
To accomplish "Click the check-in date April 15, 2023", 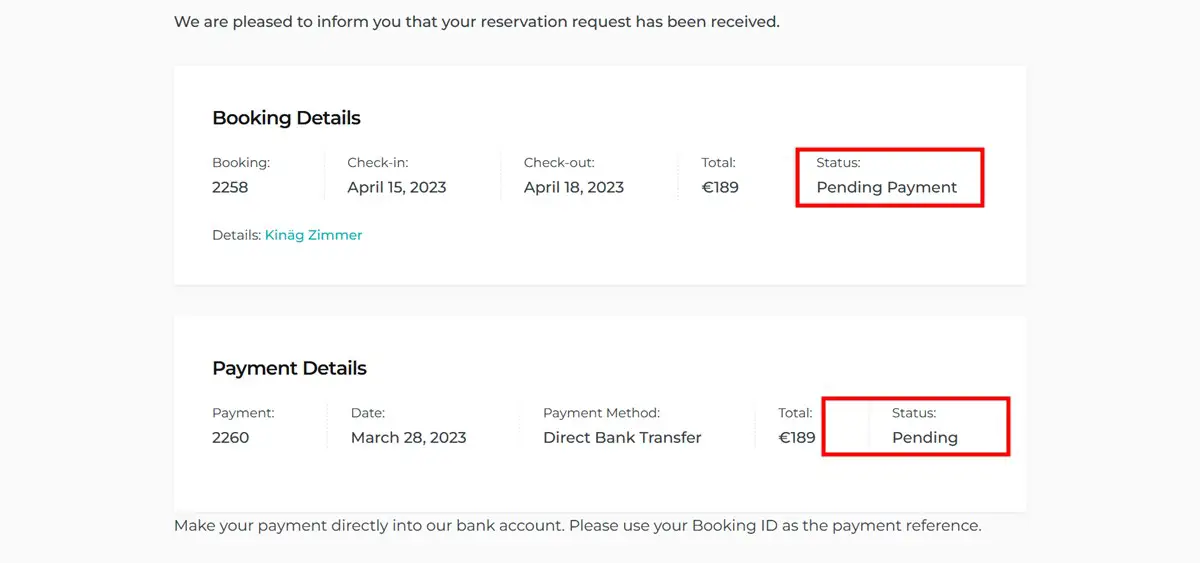I will point(396,187).
